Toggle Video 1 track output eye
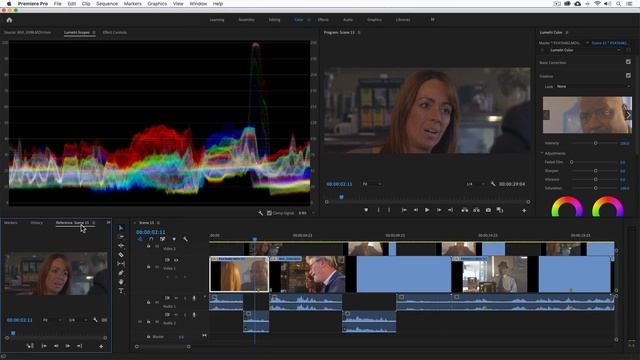 (x=176, y=260)
